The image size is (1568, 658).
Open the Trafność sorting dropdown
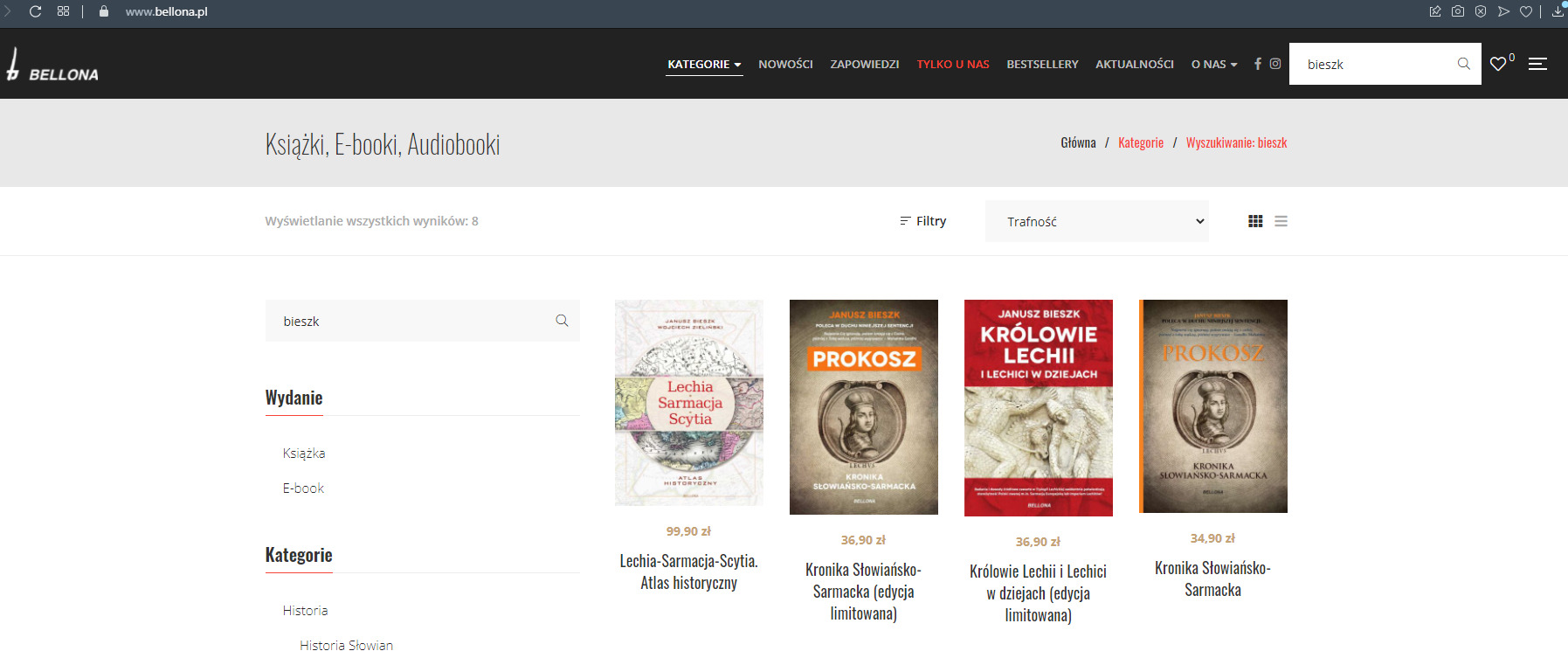tap(1097, 221)
